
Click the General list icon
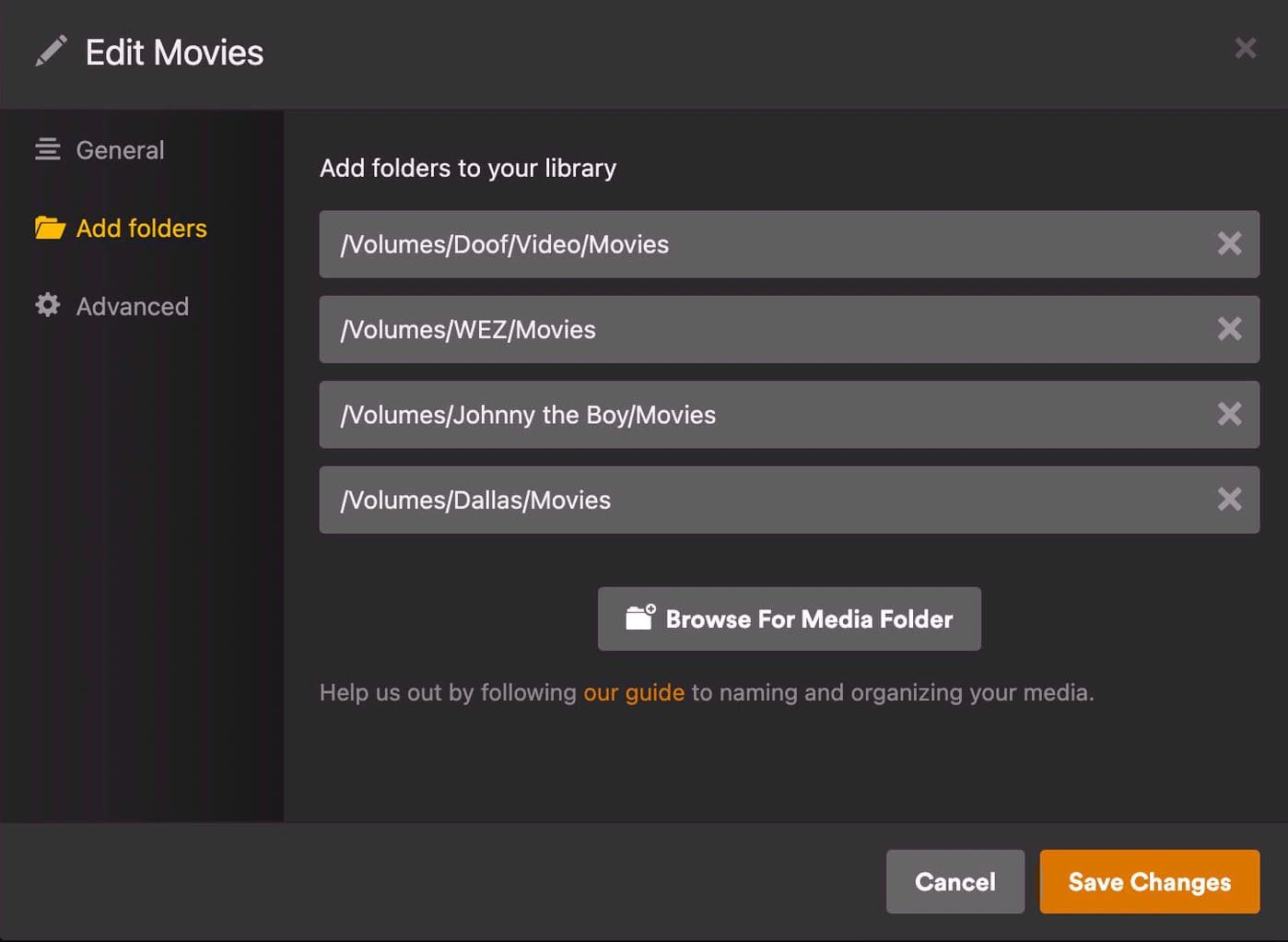point(48,149)
